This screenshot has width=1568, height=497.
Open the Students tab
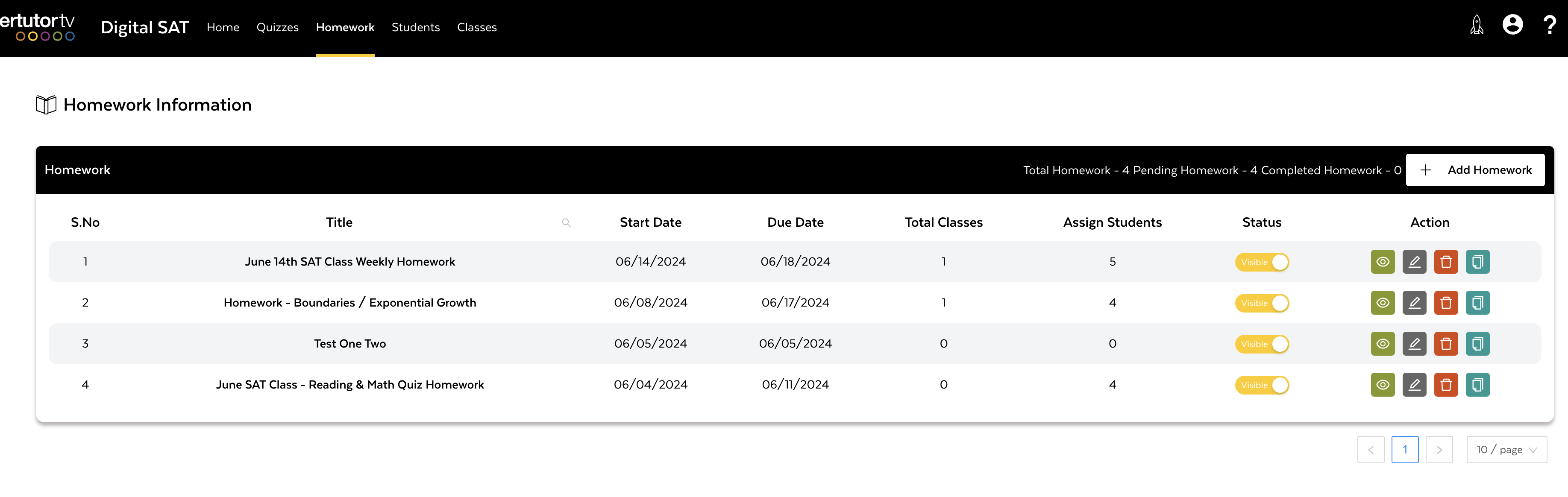(x=416, y=27)
